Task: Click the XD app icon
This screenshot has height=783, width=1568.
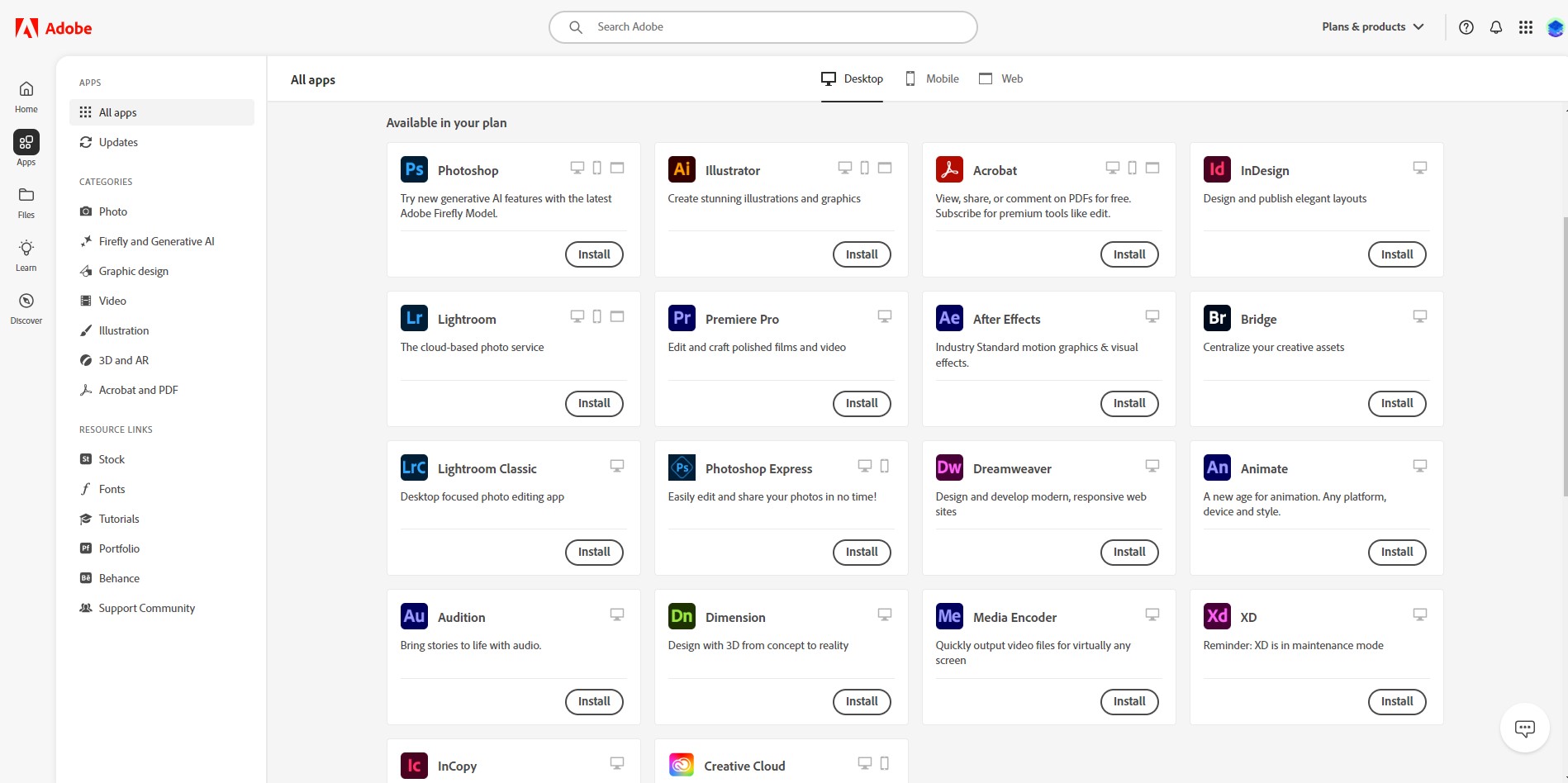Action: click(1217, 616)
